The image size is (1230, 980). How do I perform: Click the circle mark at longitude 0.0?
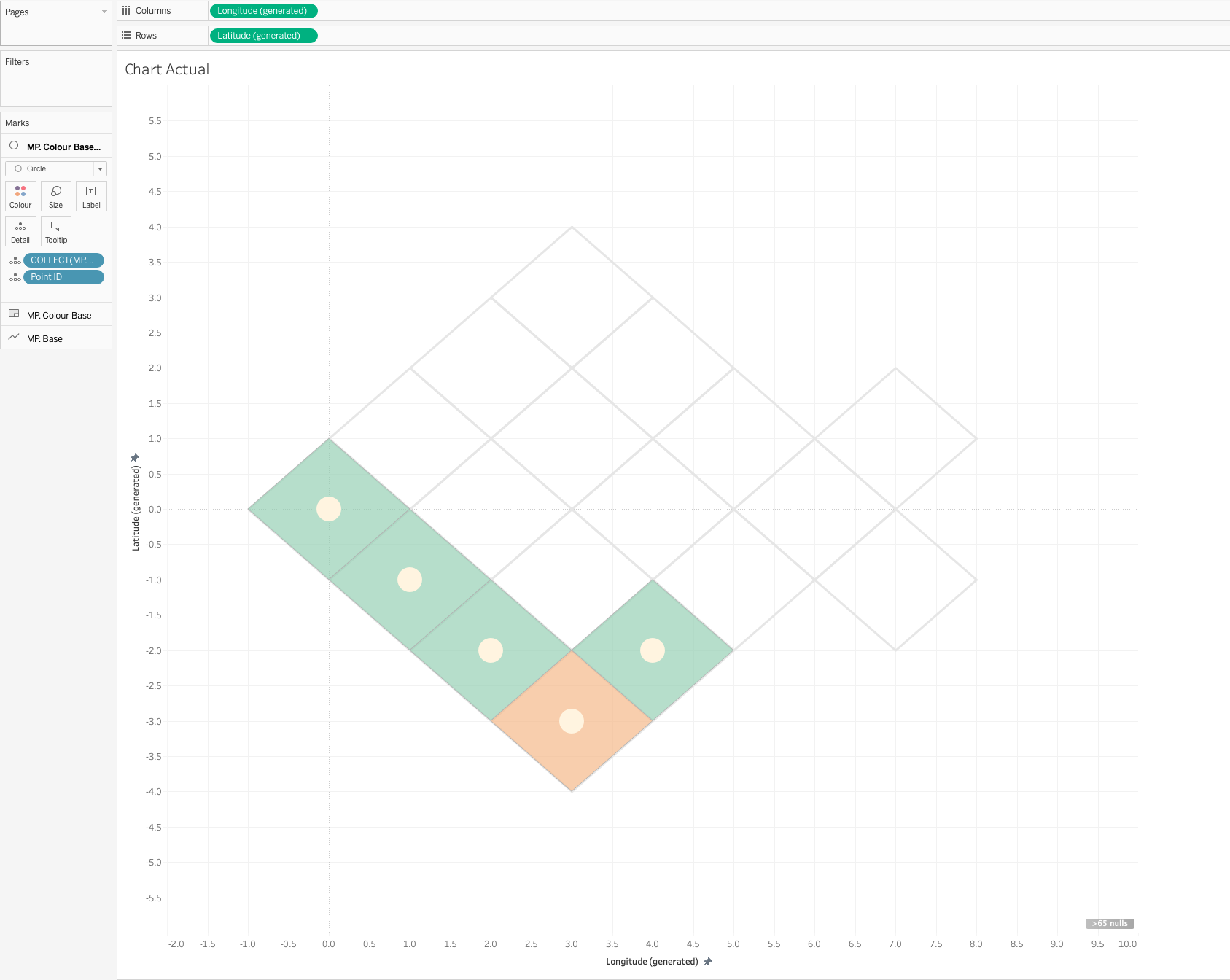coord(329,509)
